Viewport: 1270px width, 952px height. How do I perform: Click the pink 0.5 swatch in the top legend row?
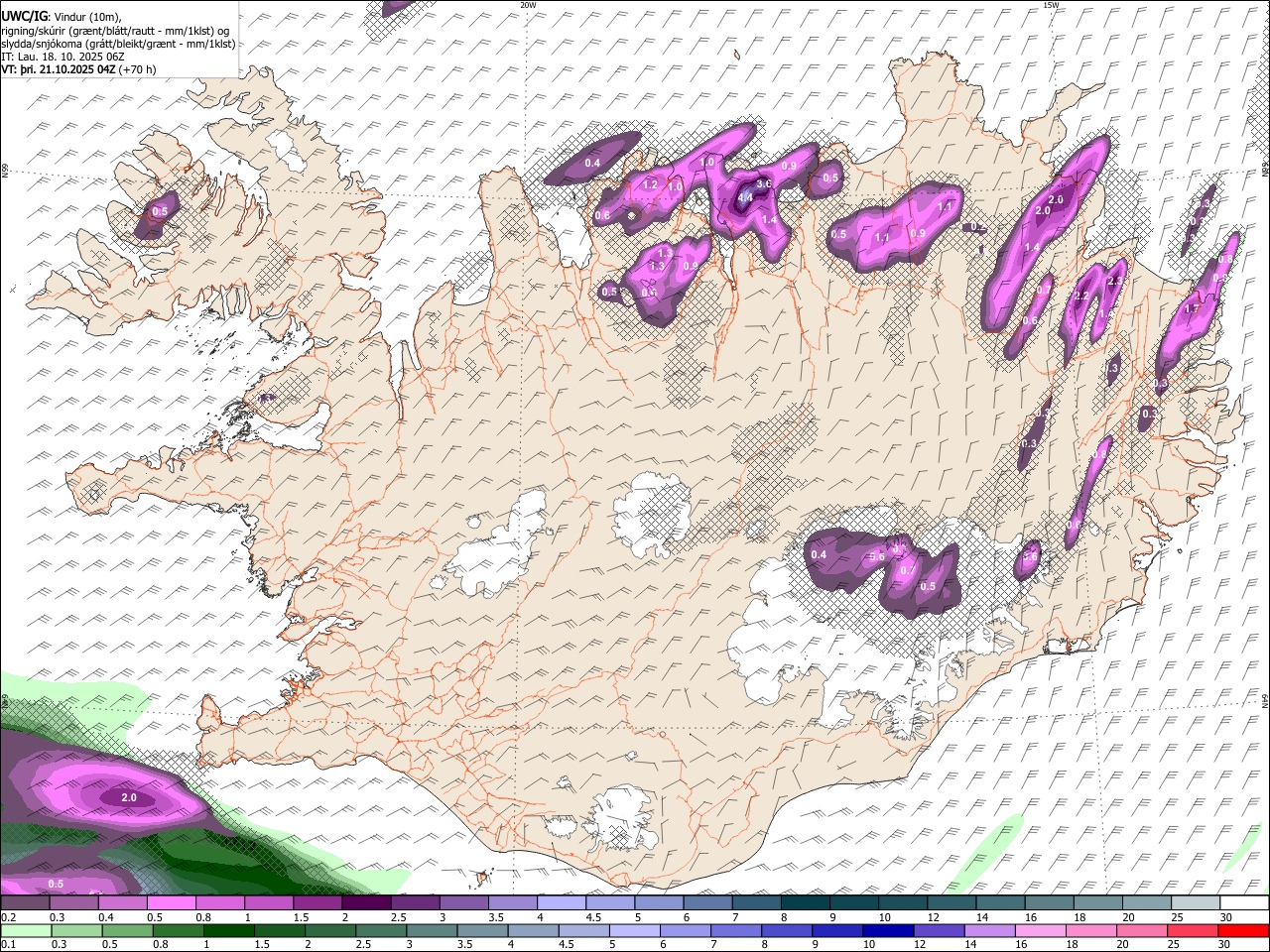point(171,903)
